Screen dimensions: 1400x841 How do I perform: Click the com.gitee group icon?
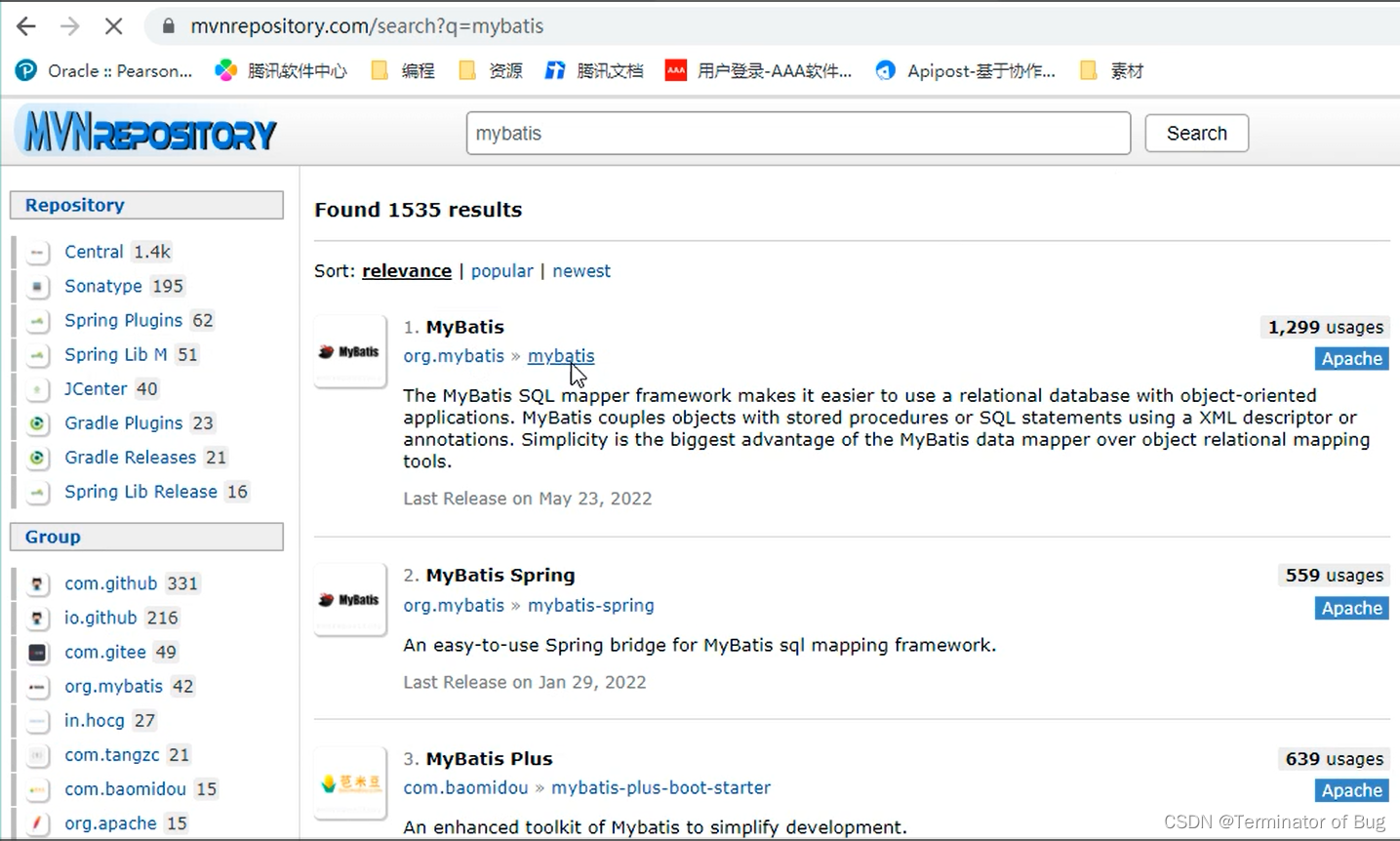click(x=37, y=653)
